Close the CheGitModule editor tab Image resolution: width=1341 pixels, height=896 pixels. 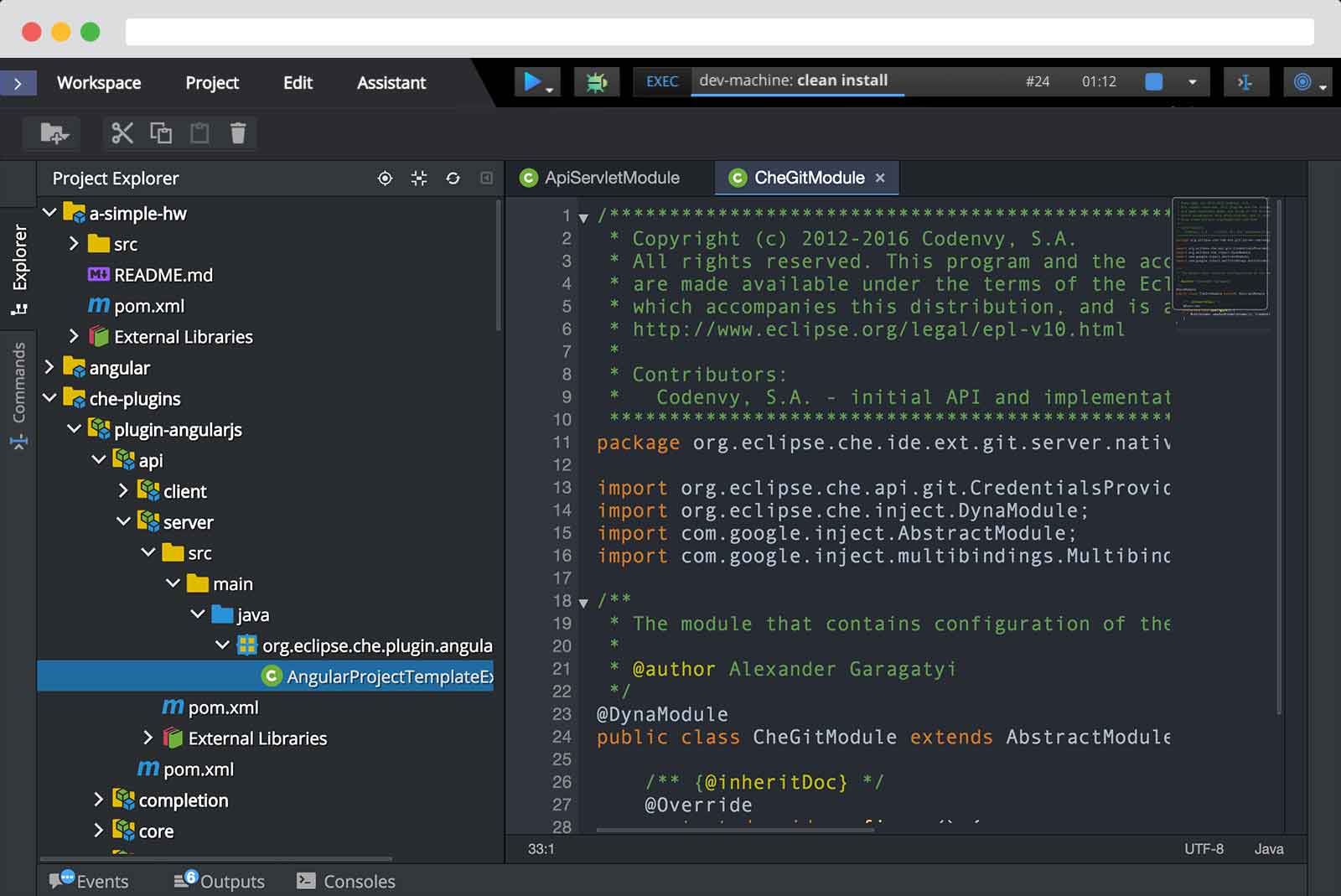point(880,178)
